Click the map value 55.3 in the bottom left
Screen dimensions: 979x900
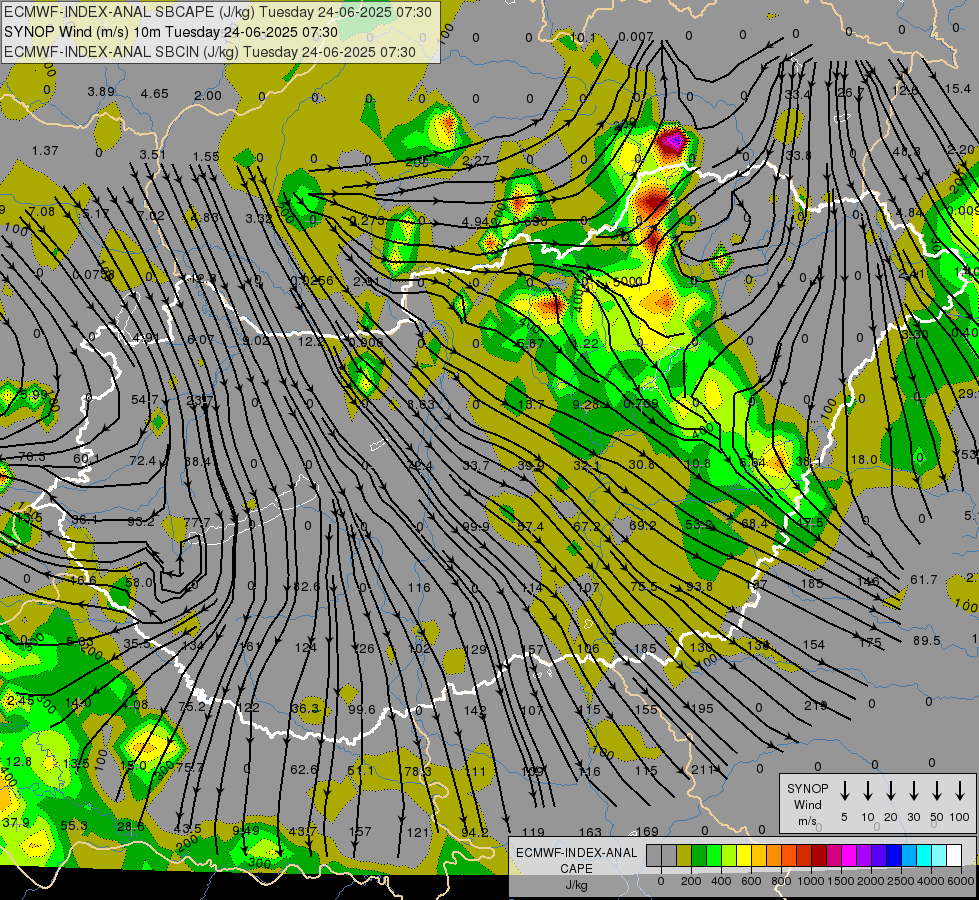74,826
